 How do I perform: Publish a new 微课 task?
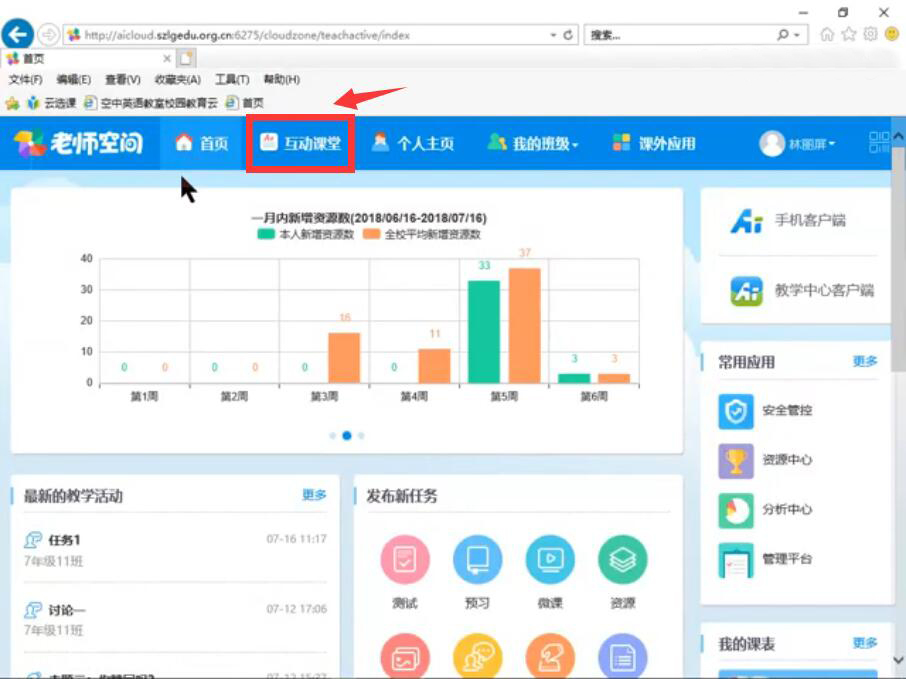pyautogui.click(x=550, y=559)
